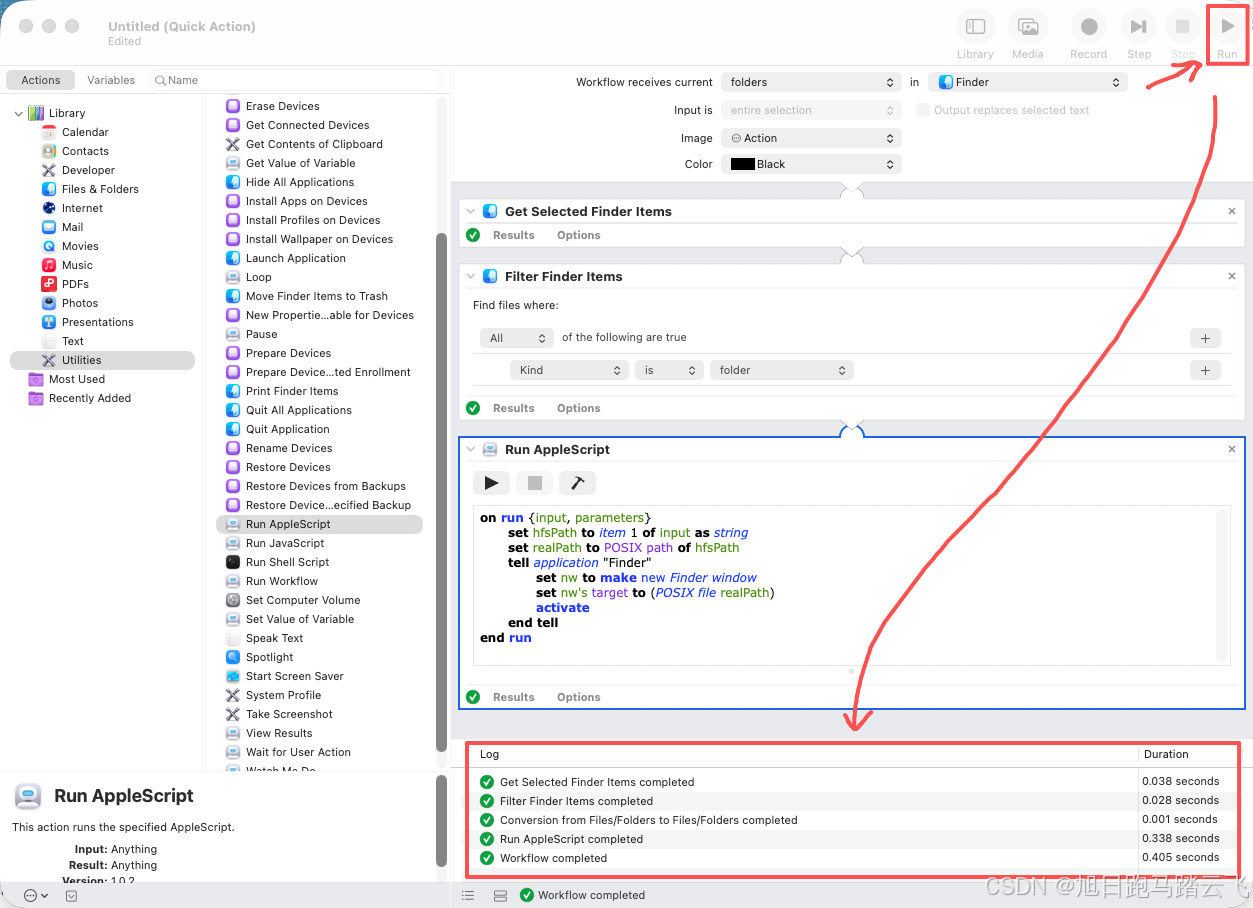Show Options of Get Selected Finder Items
The height and width of the screenshot is (908, 1253).
pos(579,235)
